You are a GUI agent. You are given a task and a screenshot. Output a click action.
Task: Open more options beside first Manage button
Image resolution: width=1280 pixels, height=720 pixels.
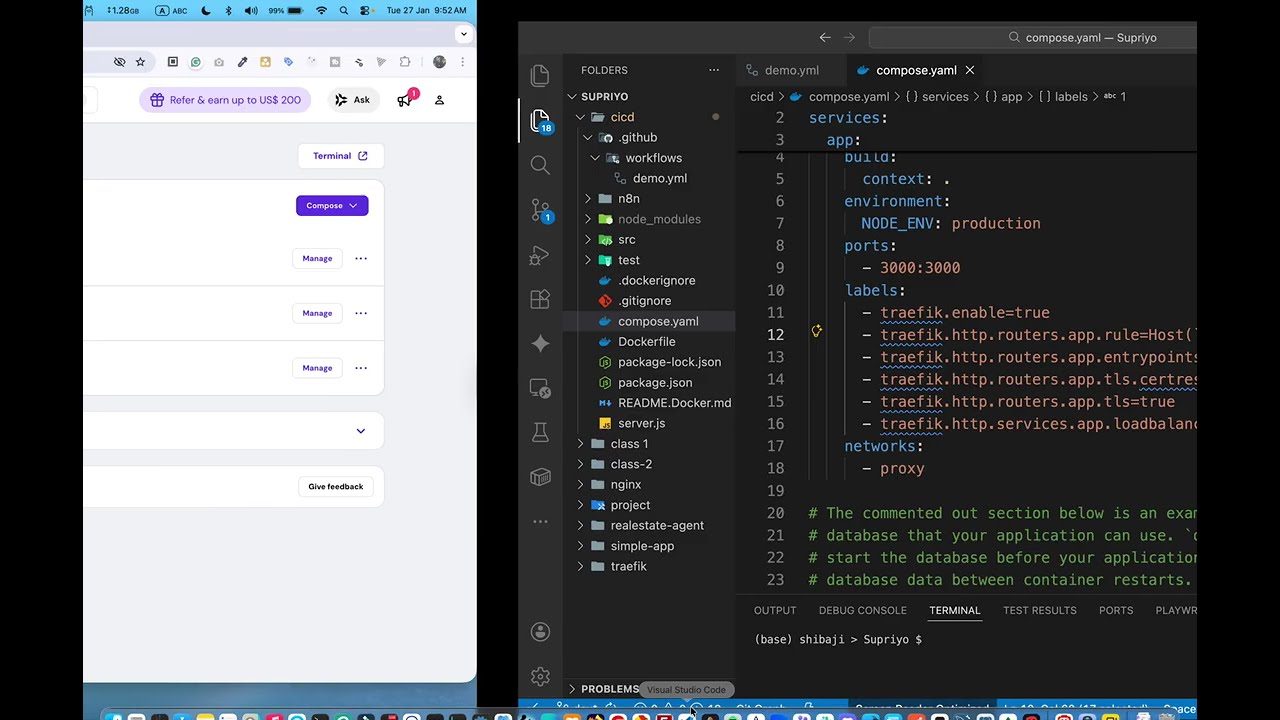point(361,258)
